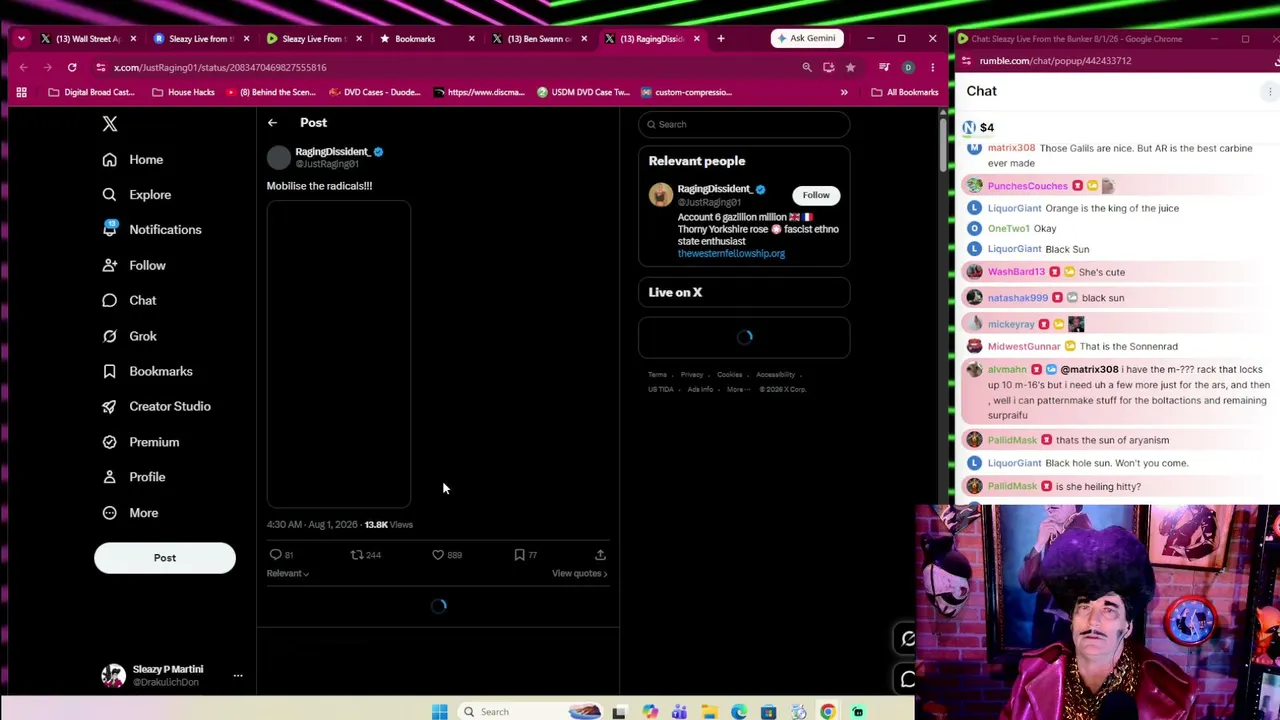The height and width of the screenshot is (720, 1280).
Task: Open View quotes link
Action: (x=580, y=574)
